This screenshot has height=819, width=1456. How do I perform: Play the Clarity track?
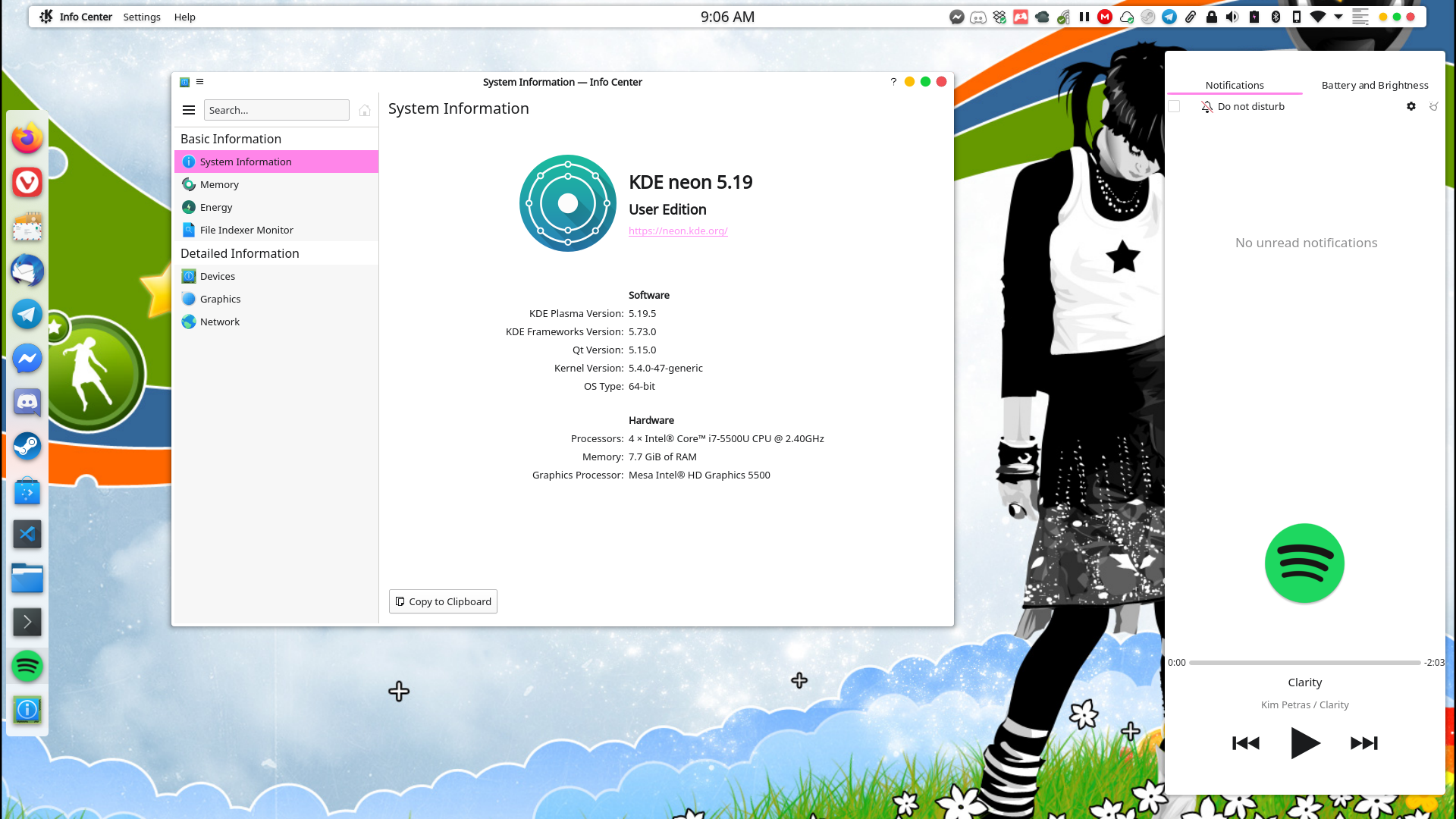[x=1305, y=743]
